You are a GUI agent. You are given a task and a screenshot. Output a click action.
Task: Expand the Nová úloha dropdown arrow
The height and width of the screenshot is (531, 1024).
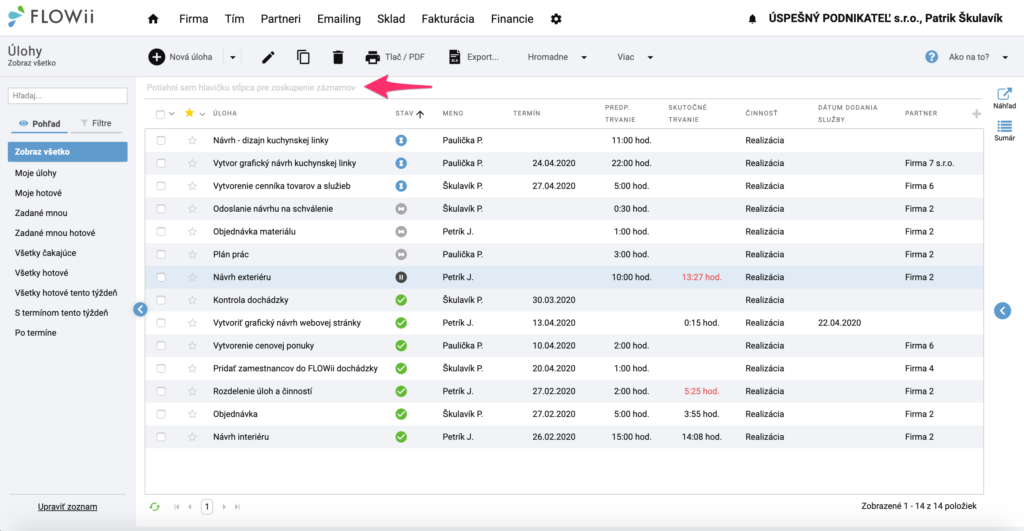point(232,57)
